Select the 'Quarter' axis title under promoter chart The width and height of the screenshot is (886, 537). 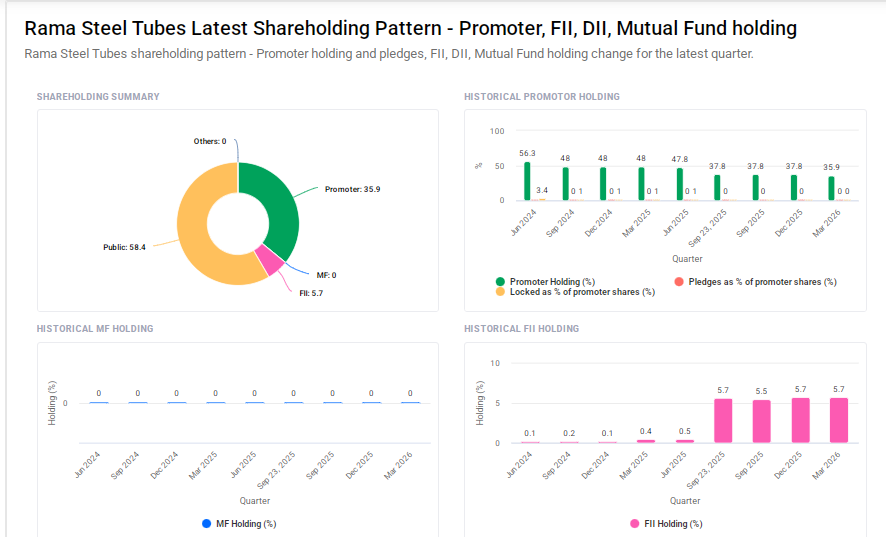(687, 258)
